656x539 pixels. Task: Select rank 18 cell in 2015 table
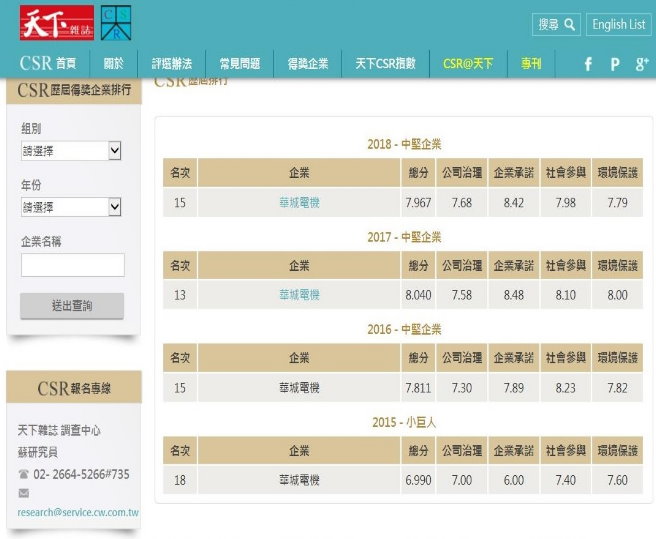tap(180, 480)
